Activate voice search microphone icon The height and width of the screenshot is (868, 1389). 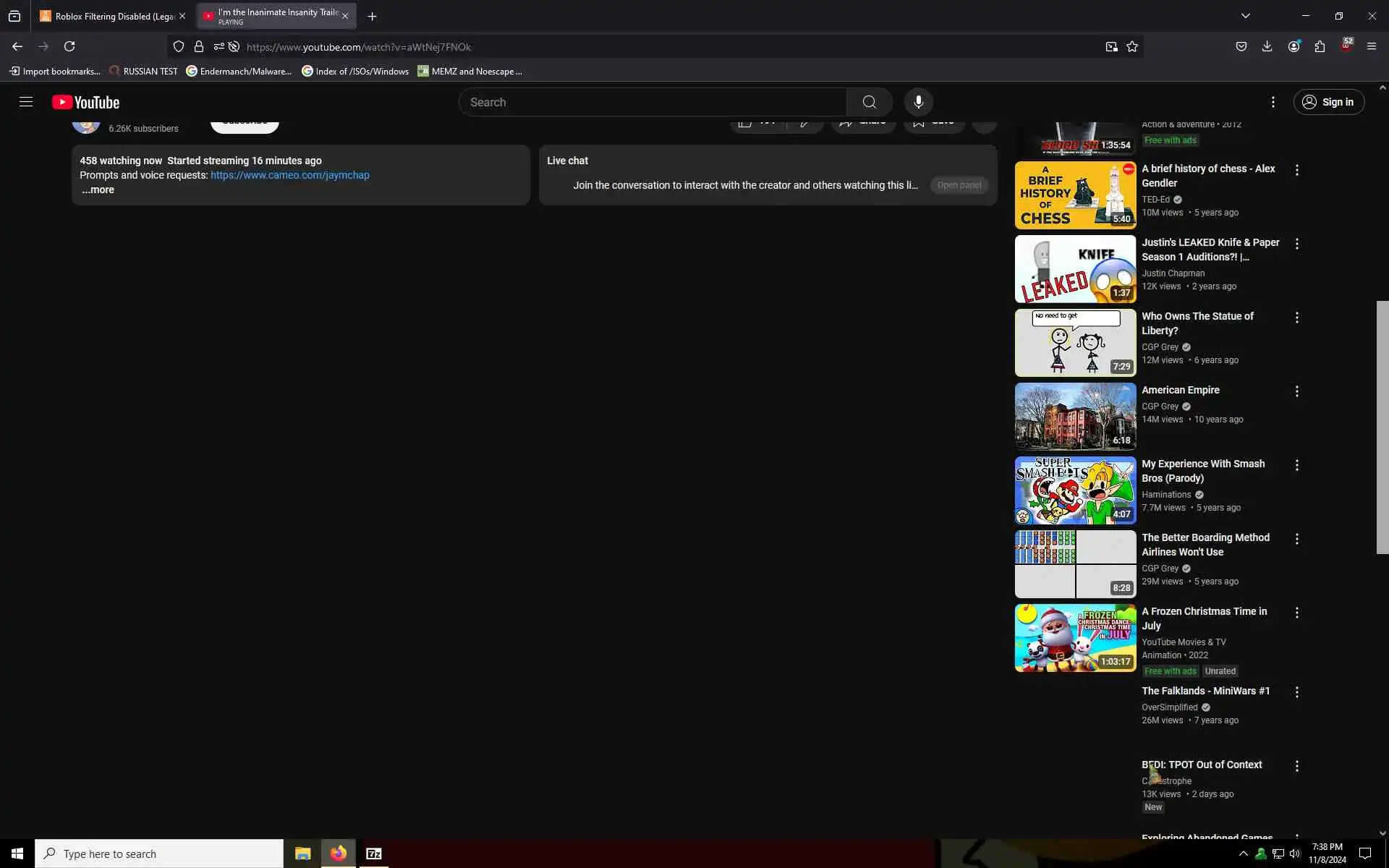click(918, 102)
